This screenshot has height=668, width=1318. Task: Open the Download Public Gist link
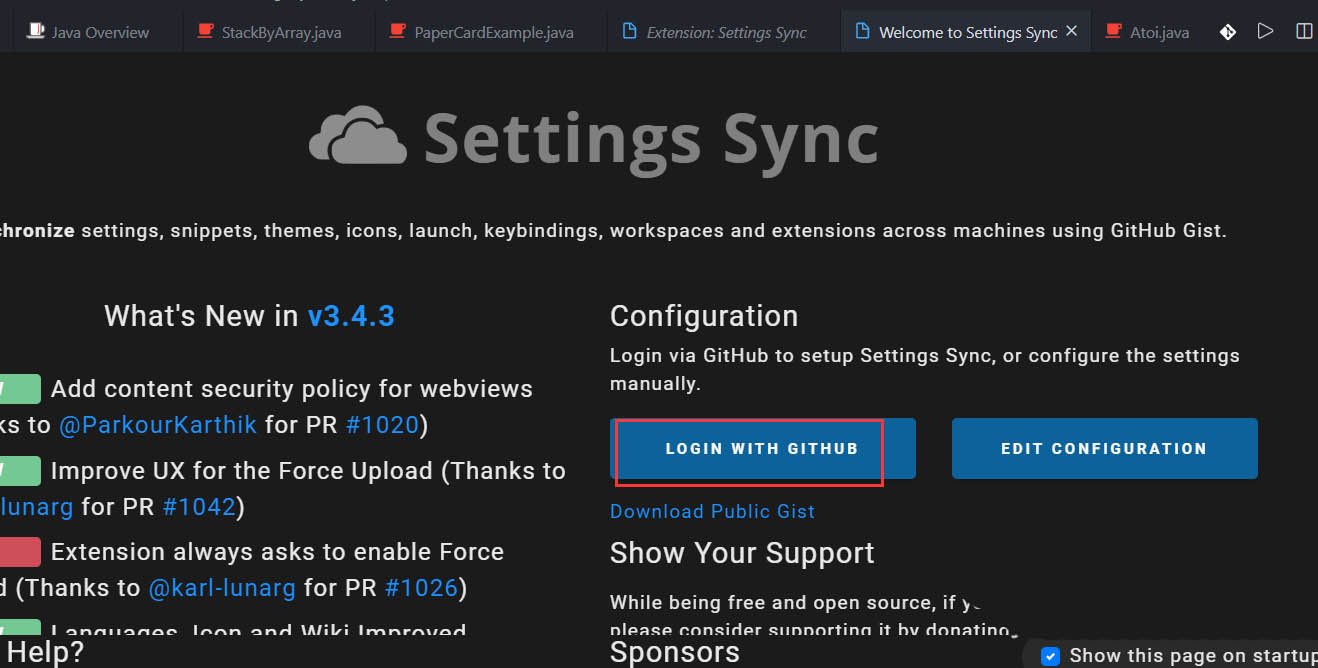coord(712,511)
